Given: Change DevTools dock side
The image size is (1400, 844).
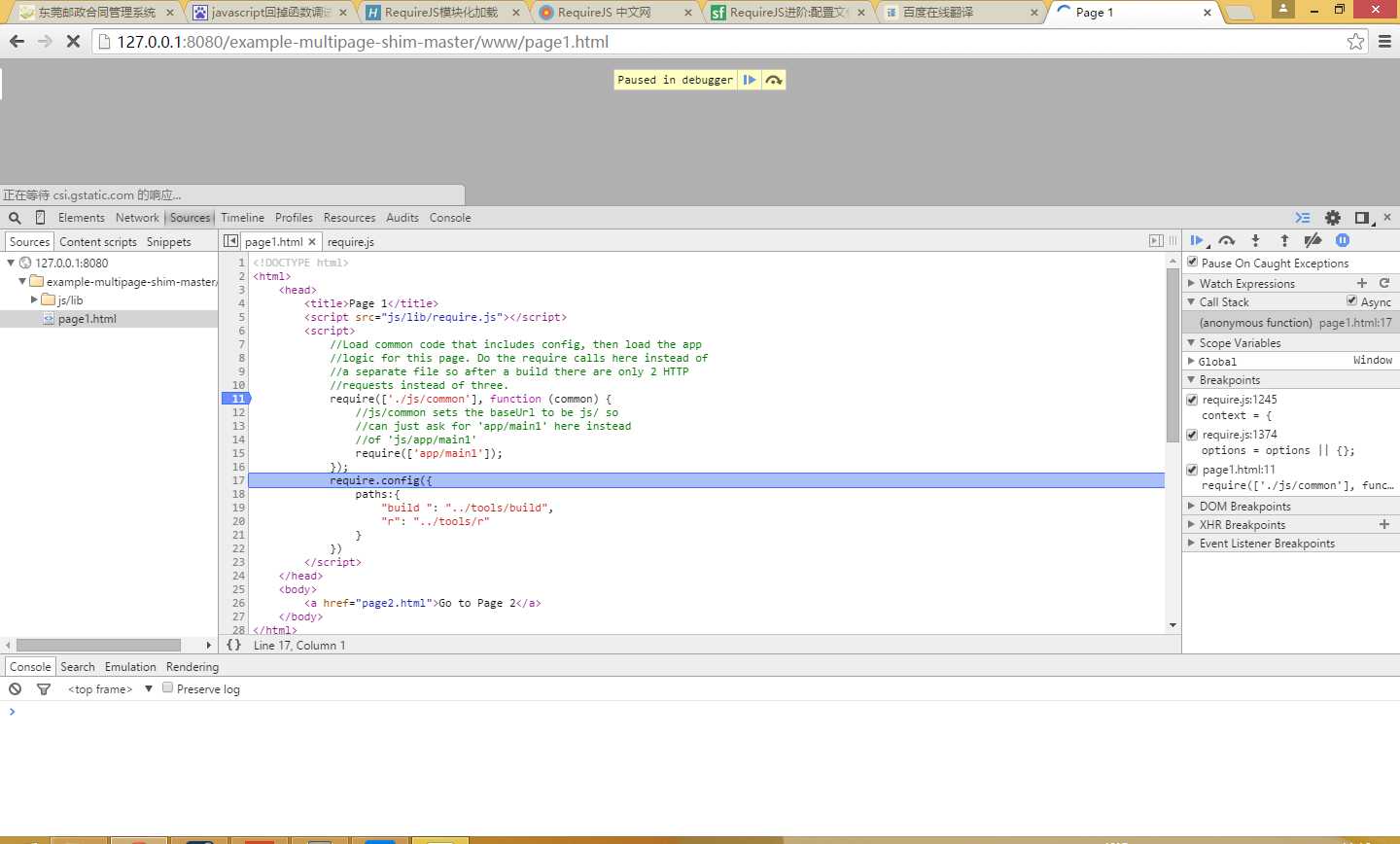Looking at the screenshot, I should point(1363,218).
